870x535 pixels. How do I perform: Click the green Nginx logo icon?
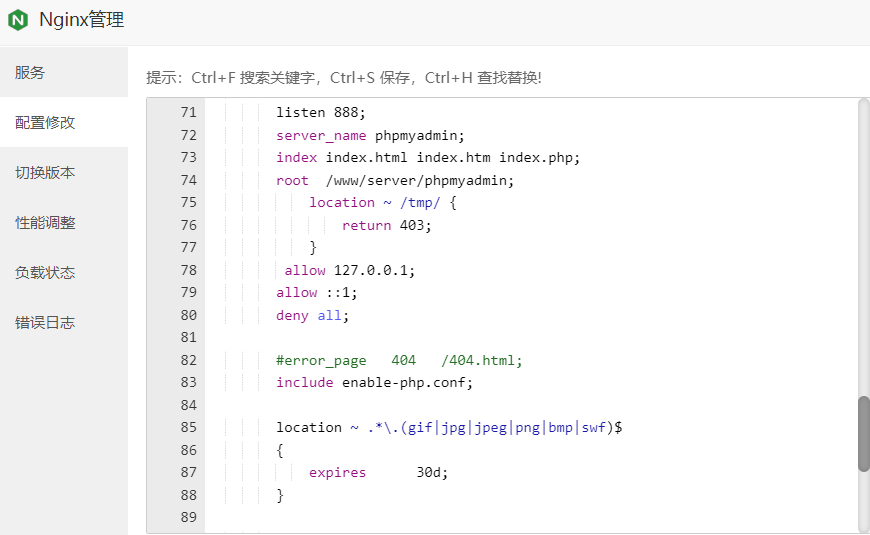coord(18,20)
